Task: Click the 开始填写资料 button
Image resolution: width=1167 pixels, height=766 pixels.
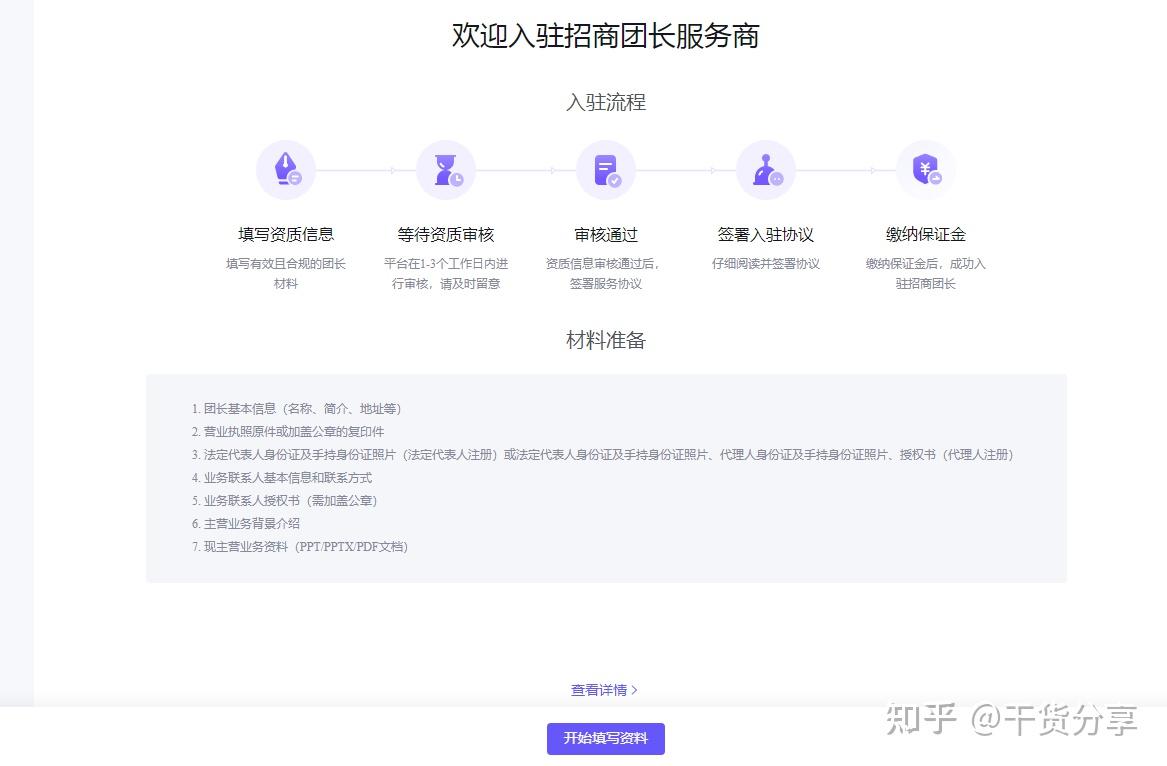Action: tap(606, 738)
